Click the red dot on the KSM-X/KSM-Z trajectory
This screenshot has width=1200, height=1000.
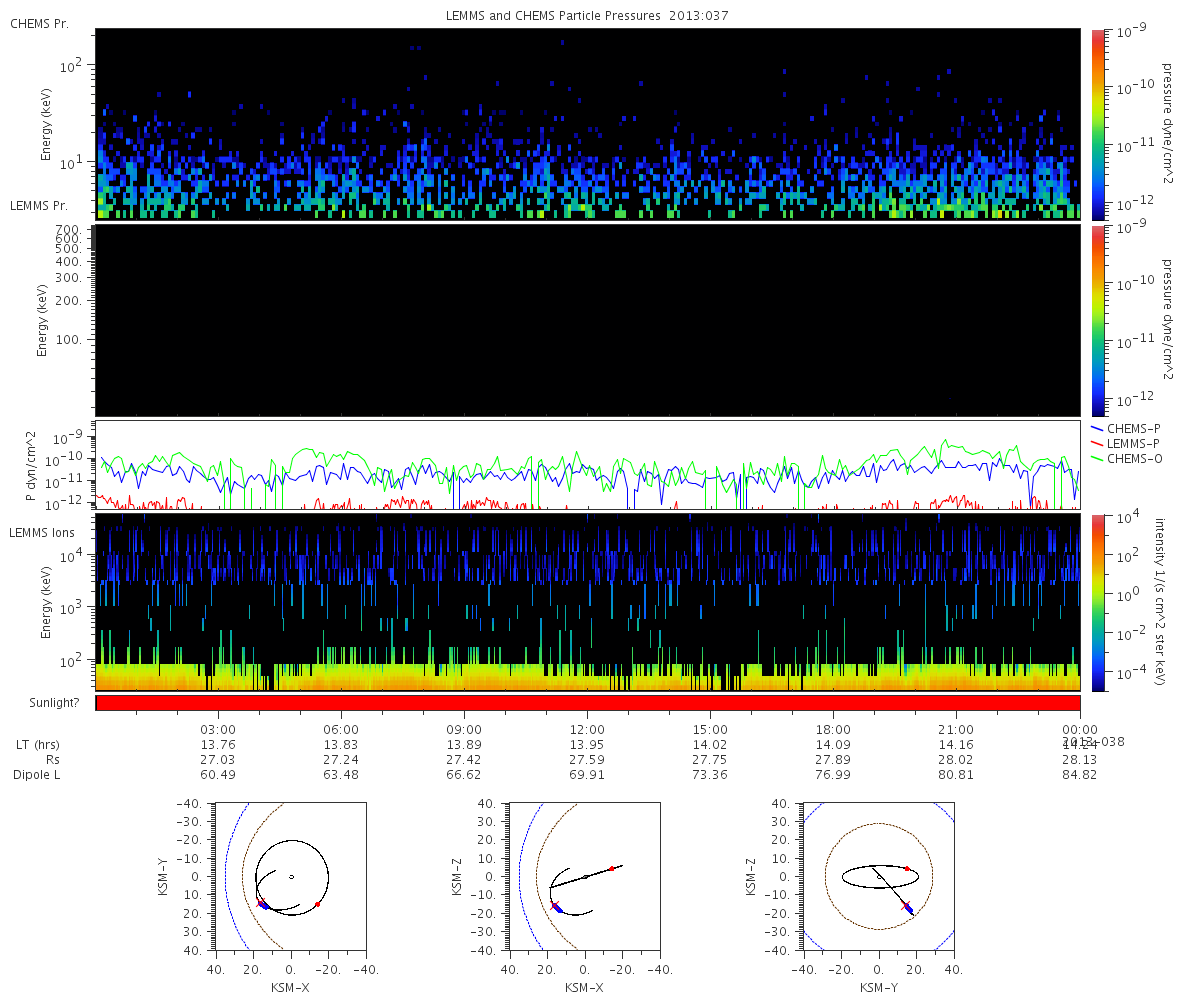pyautogui.click(x=611, y=869)
